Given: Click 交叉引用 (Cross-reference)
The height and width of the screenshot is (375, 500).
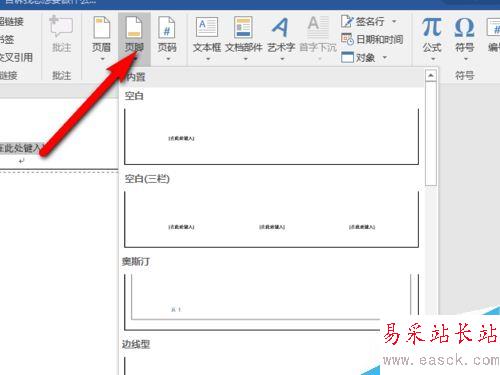Looking at the screenshot, I should point(16,58).
